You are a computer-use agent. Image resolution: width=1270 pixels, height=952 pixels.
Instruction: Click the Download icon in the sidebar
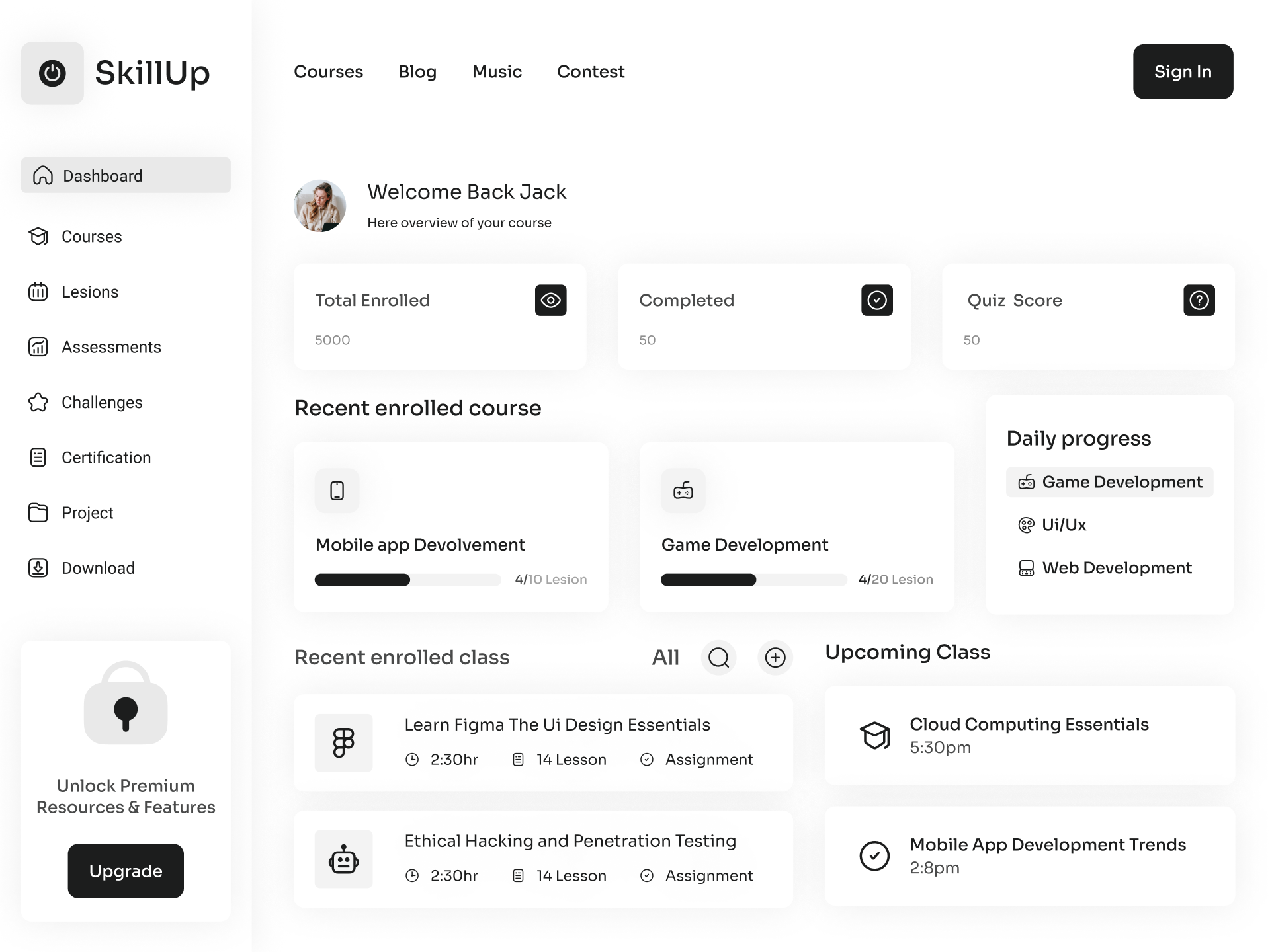pyautogui.click(x=38, y=568)
